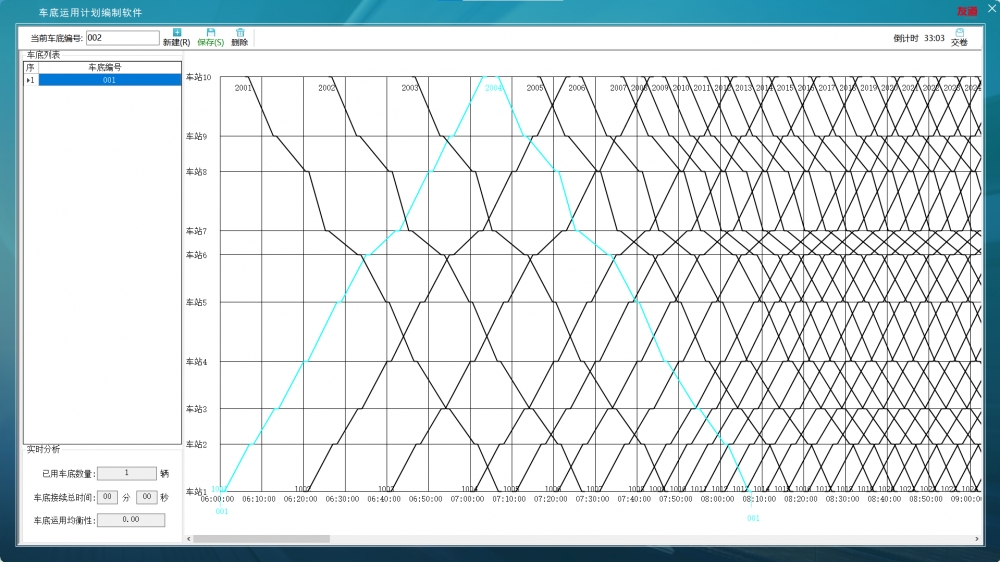Close the application window
The image size is (1000, 562).
tap(991, 10)
